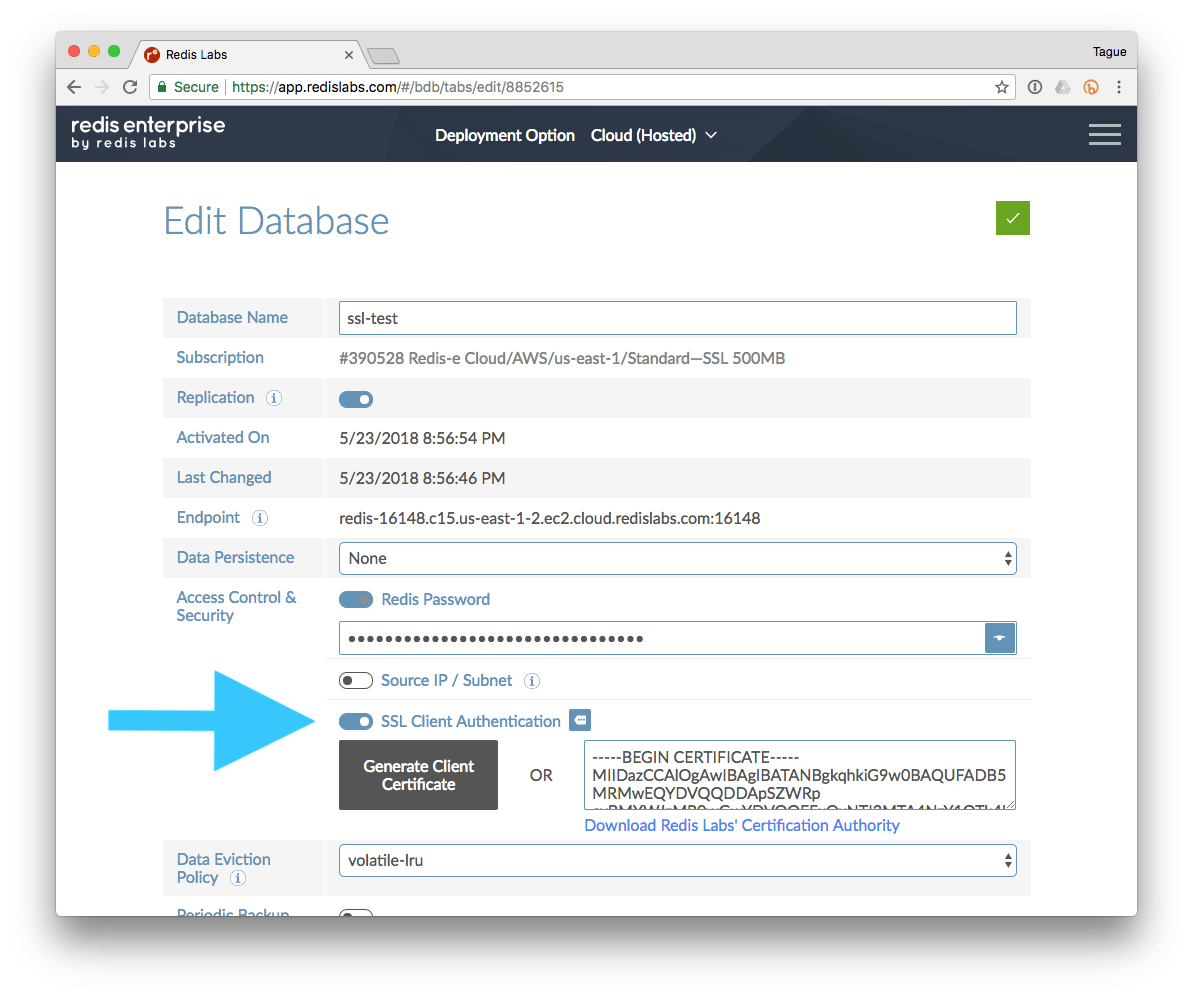1193x996 pixels.
Task: Enable the Source IP / Subnet toggle
Action: click(356, 680)
